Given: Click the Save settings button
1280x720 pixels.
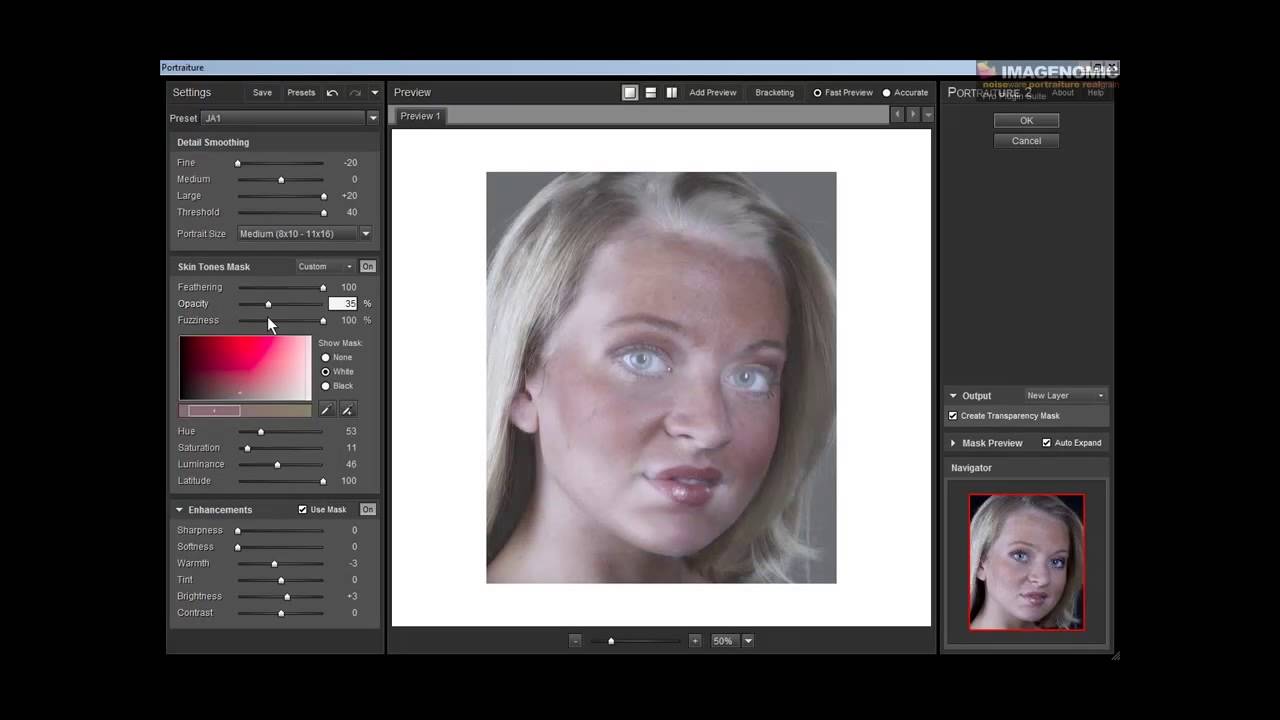Looking at the screenshot, I should coord(262,93).
